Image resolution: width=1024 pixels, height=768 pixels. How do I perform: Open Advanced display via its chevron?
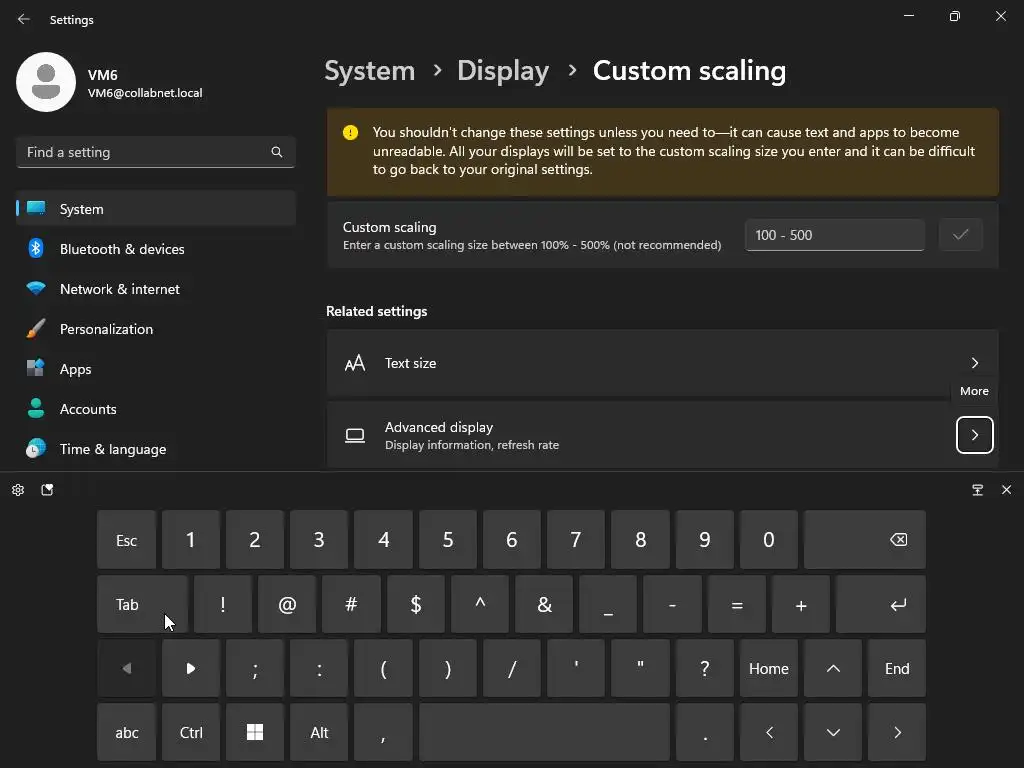(974, 435)
